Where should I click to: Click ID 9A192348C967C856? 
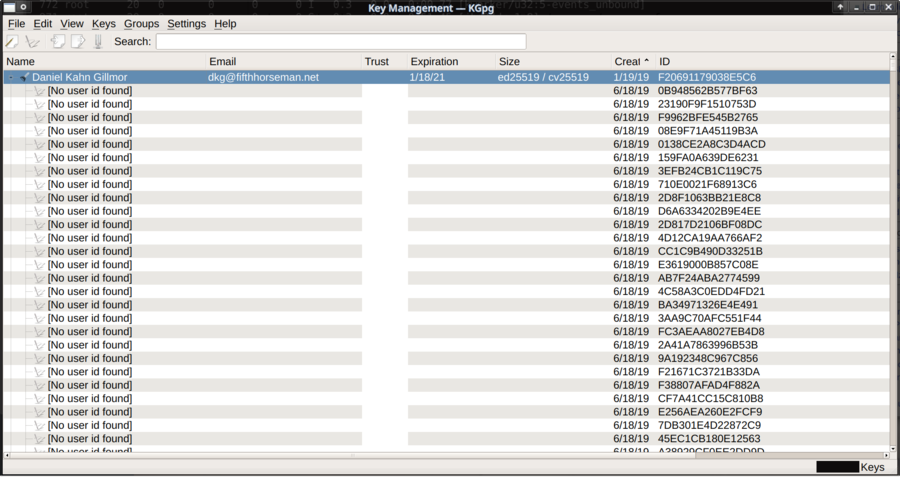pyautogui.click(x=708, y=358)
